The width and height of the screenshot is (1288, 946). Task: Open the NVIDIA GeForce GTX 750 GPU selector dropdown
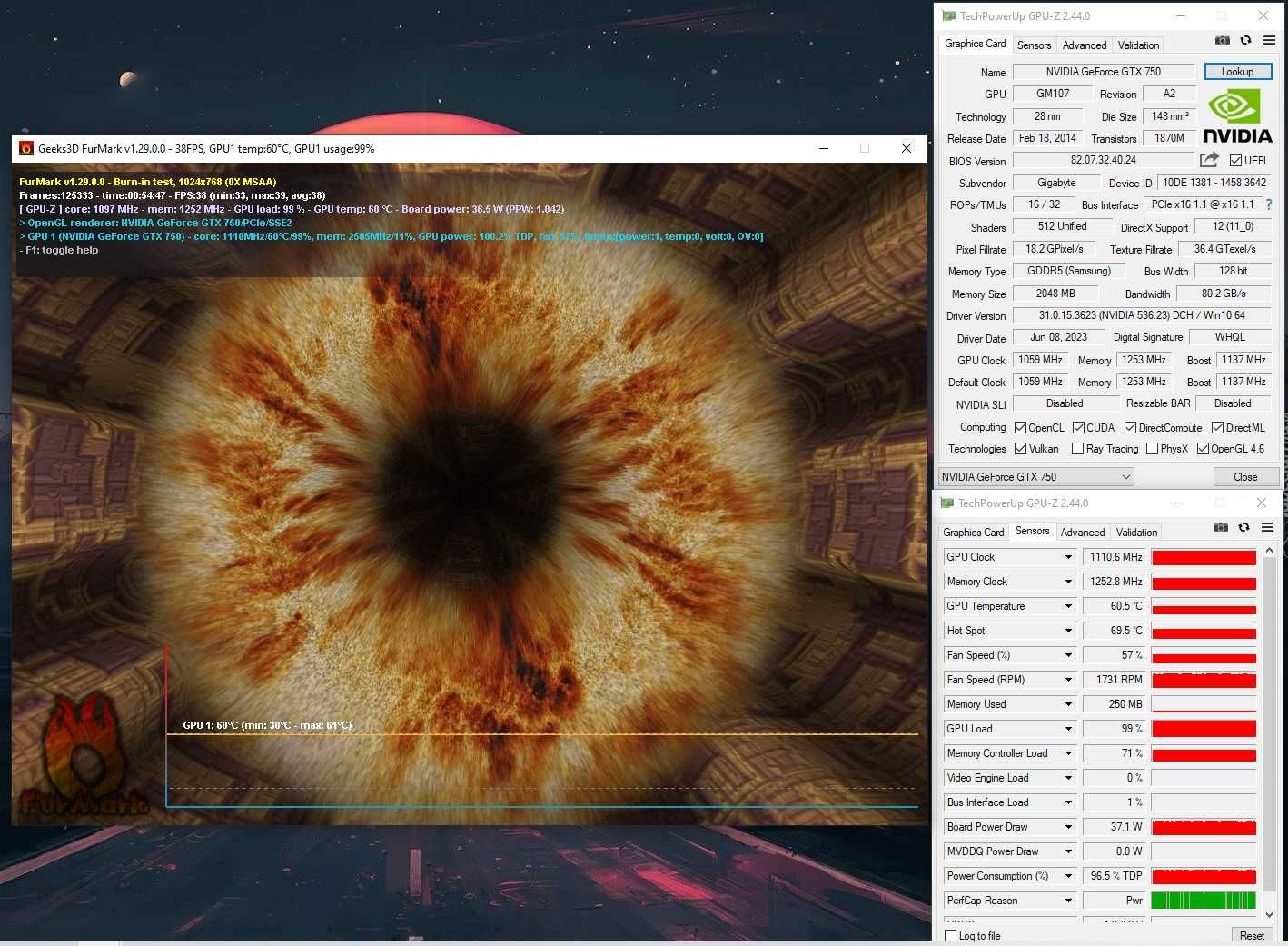pyautogui.click(x=1036, y=477)
